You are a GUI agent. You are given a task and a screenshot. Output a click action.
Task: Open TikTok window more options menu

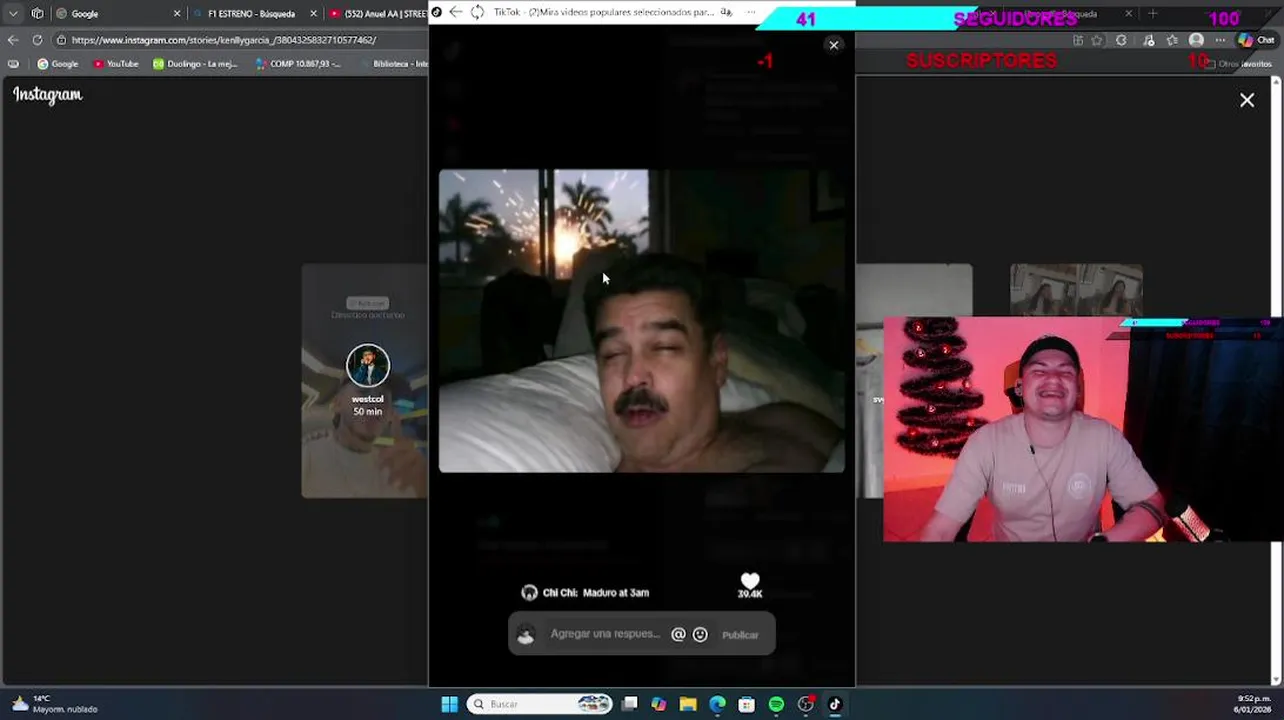point(751,12)
